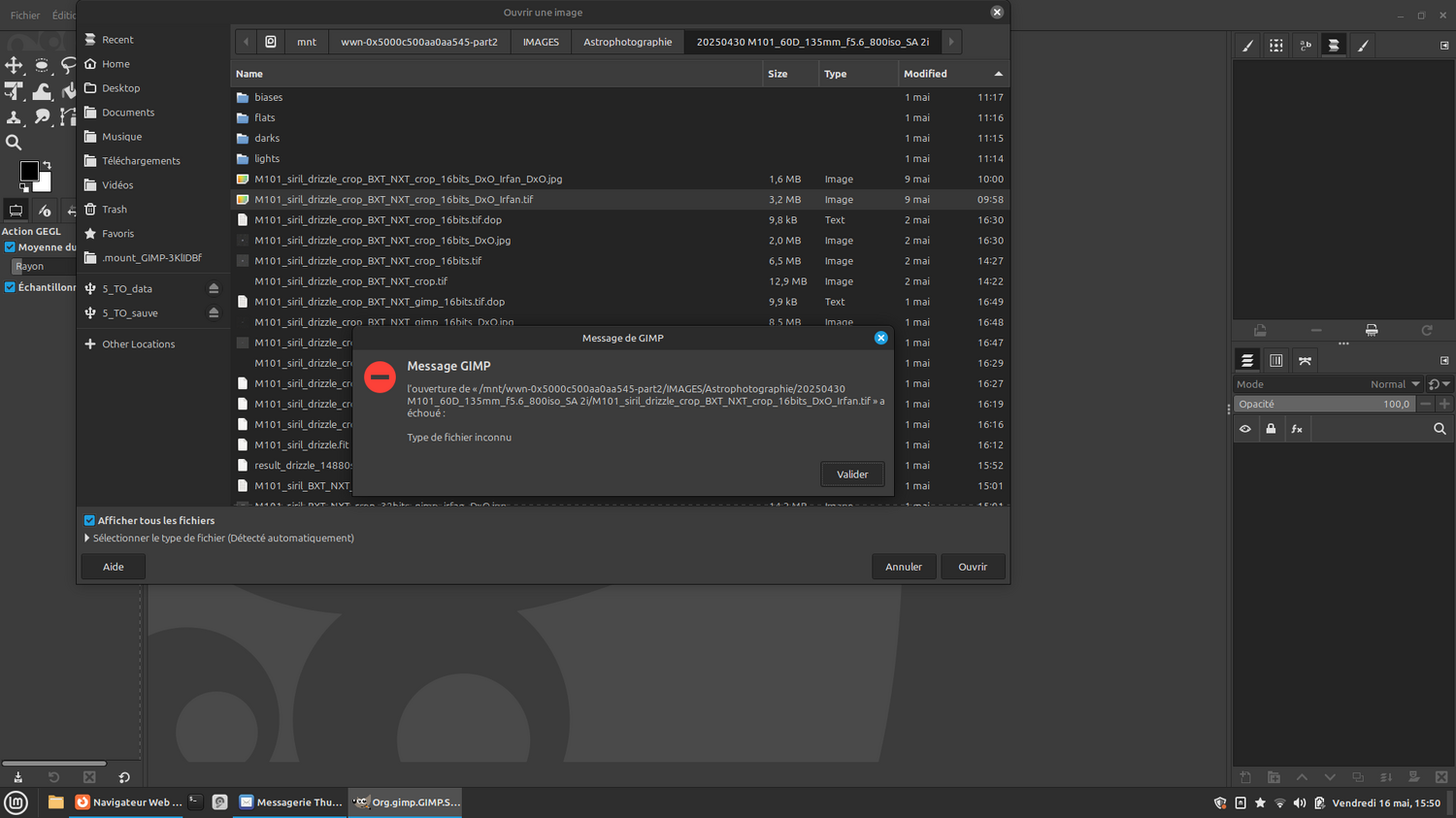Click the black foreground color swatch
Image resolution: width=1456 pixels, height=818 pixels.
29,172
